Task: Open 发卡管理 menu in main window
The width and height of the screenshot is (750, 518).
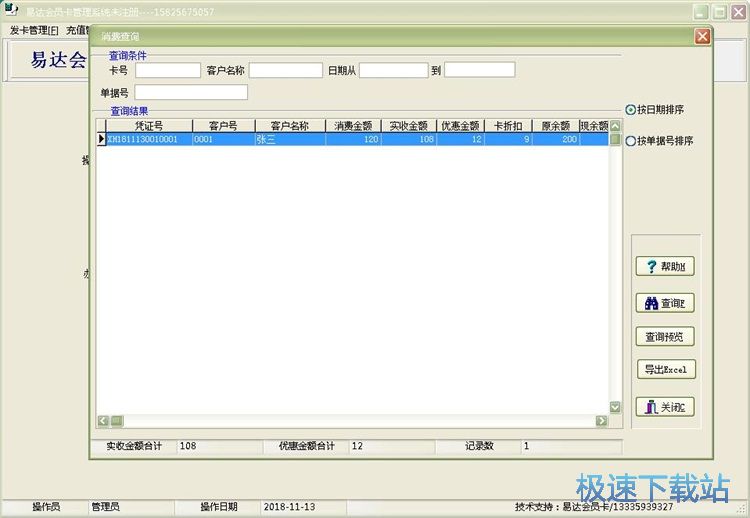Action: click(x=34, y=30)
